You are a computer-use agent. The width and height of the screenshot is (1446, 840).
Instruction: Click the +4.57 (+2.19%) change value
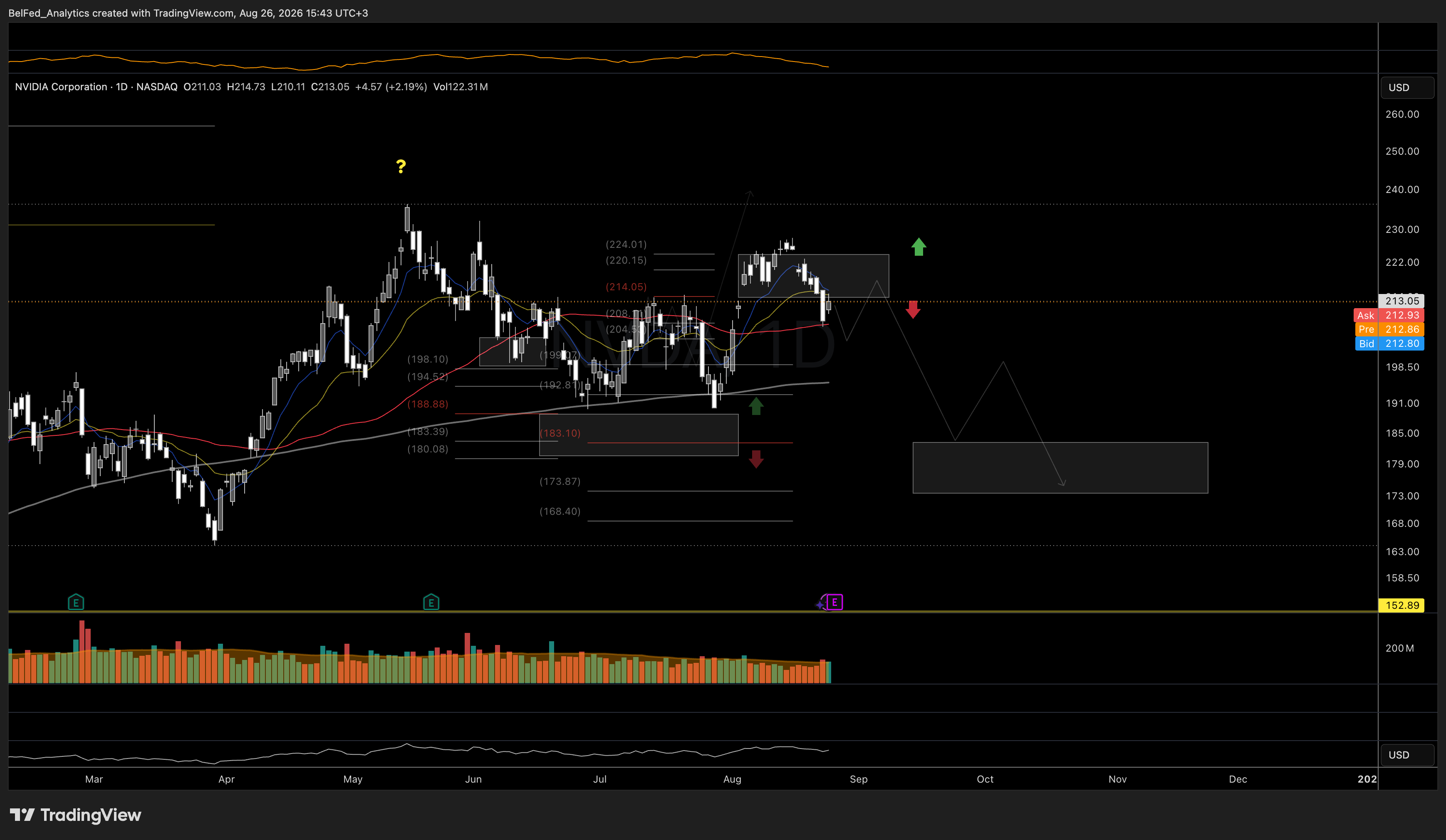391,86
